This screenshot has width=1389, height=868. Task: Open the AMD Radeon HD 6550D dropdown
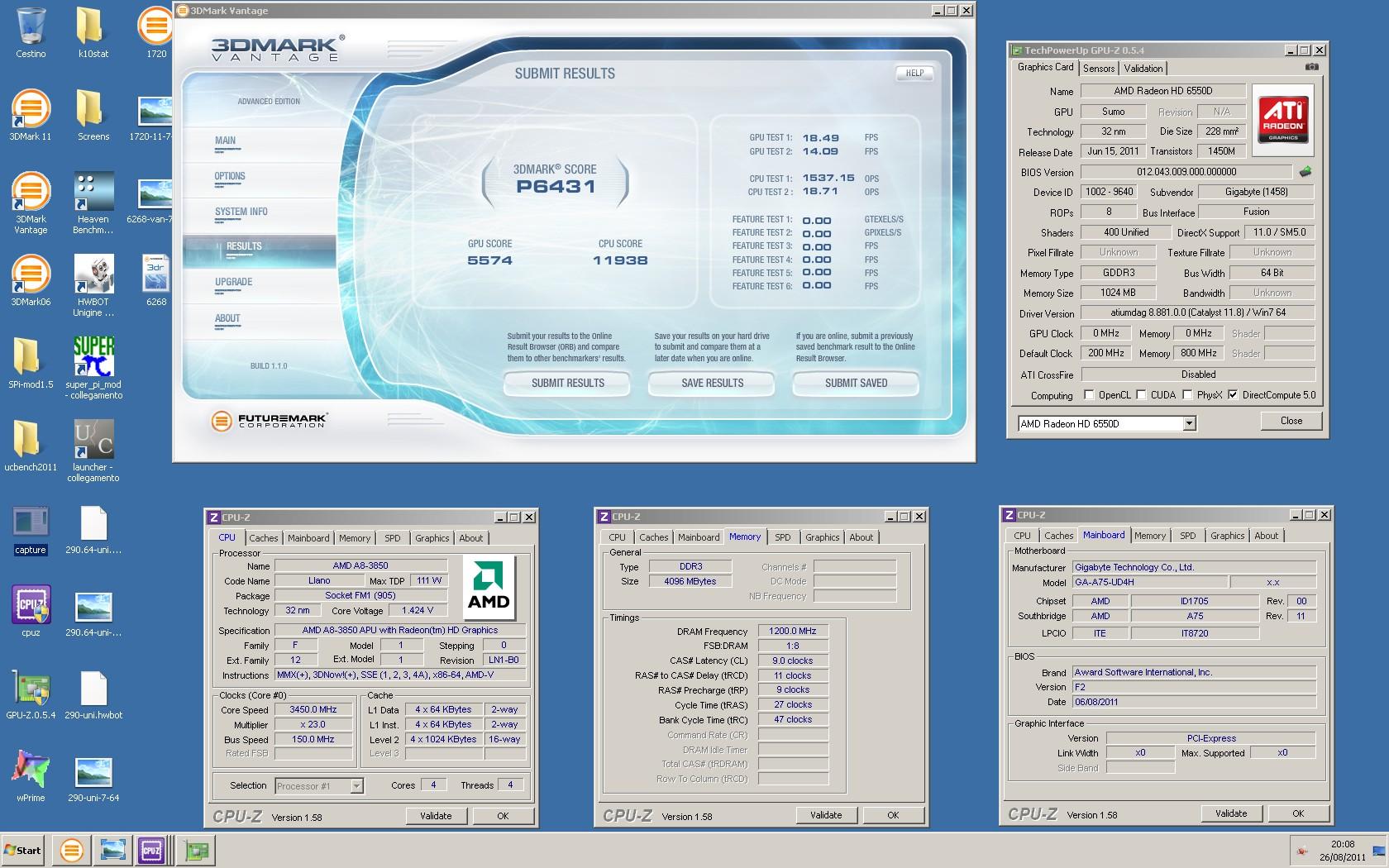click(1189, 424)
